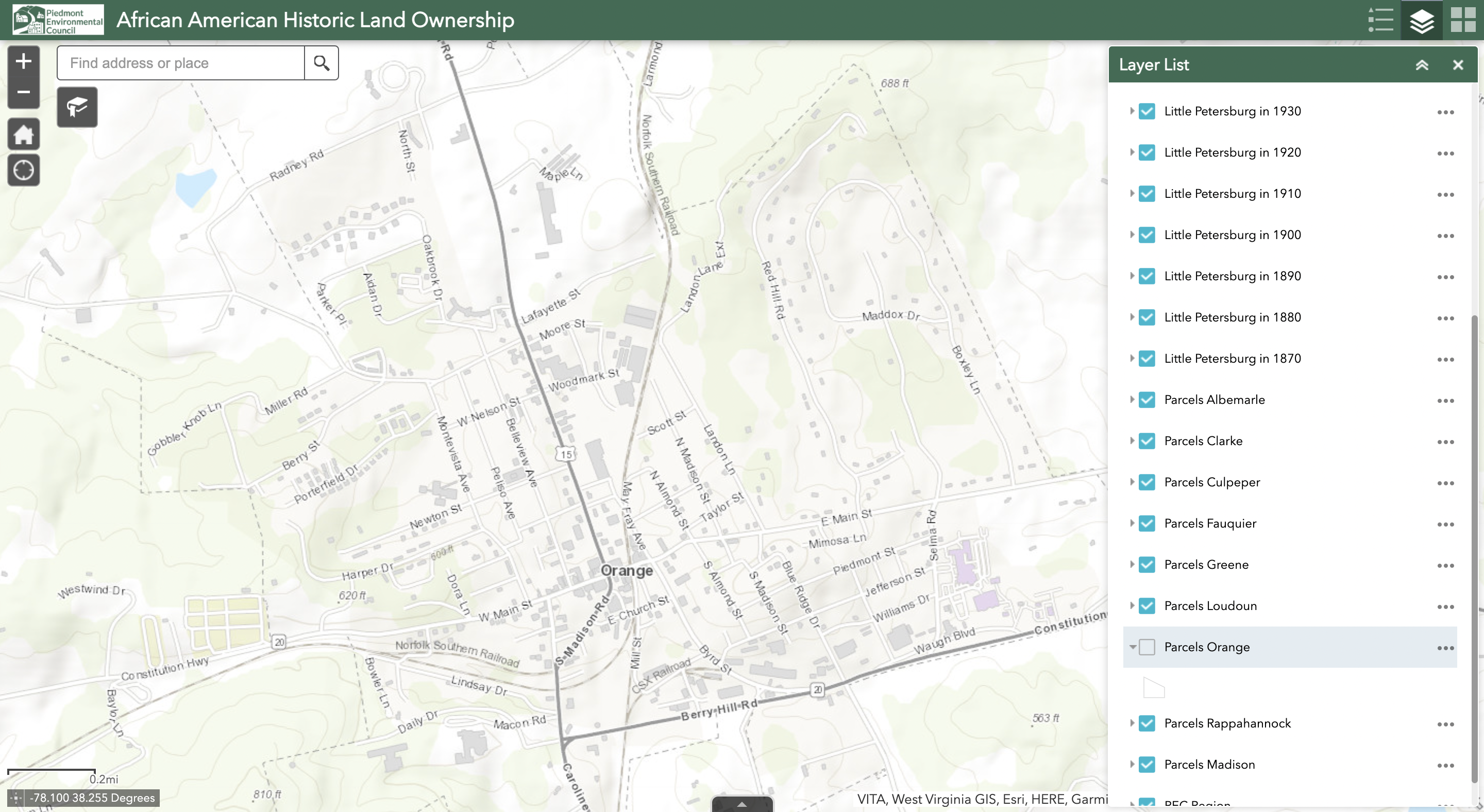Open the Legend widget in header
The height and width of the screenshot is (812, 1484).
coord(1380,20)
